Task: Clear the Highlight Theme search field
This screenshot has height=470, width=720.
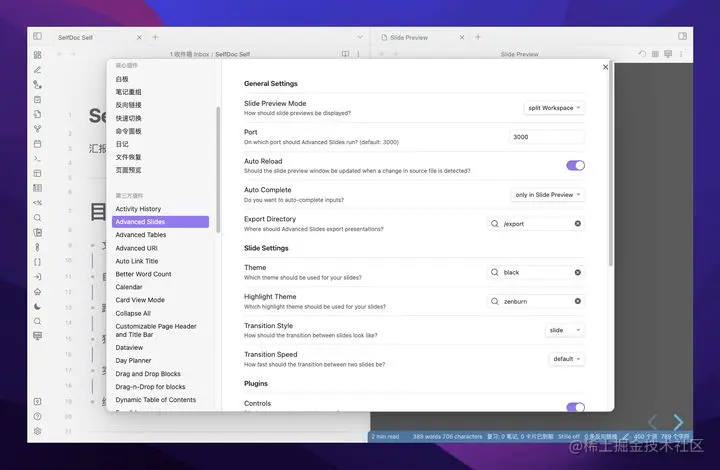Action: 578,301
